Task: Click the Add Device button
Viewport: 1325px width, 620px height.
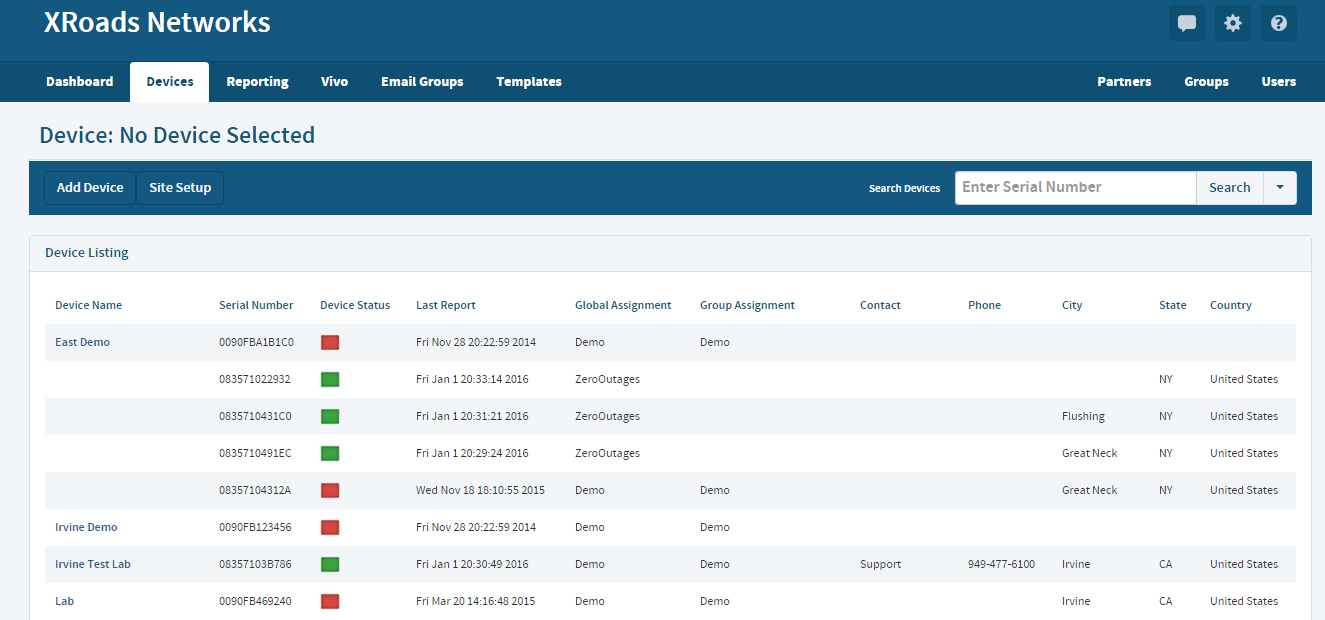Action: tap(90, 187)
